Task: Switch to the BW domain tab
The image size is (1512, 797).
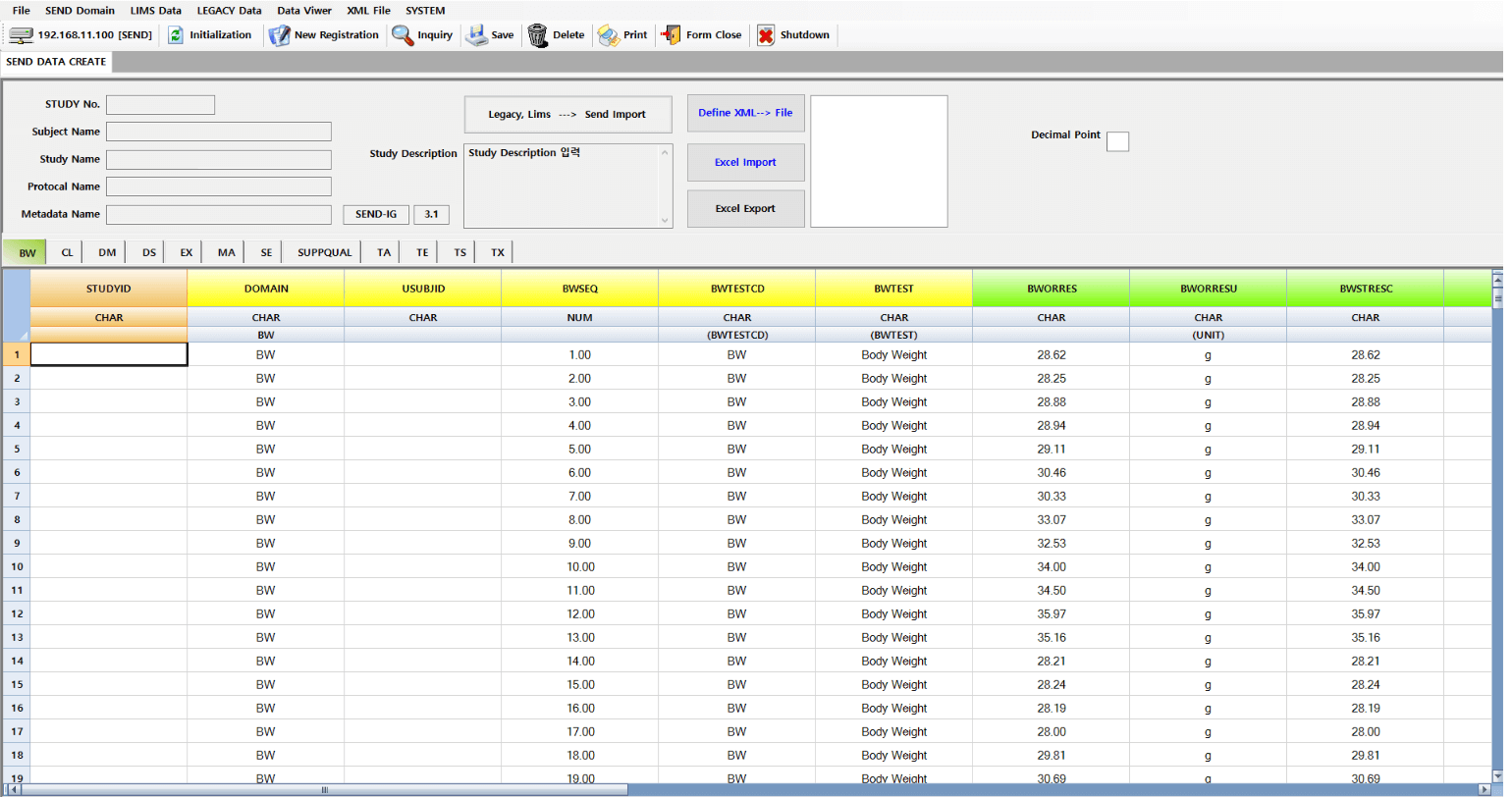Action: 27,252
